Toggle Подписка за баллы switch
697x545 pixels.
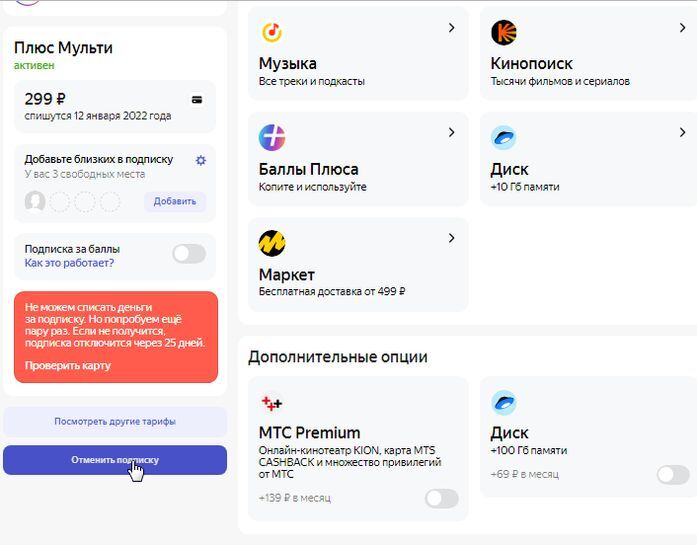(188, 254)
